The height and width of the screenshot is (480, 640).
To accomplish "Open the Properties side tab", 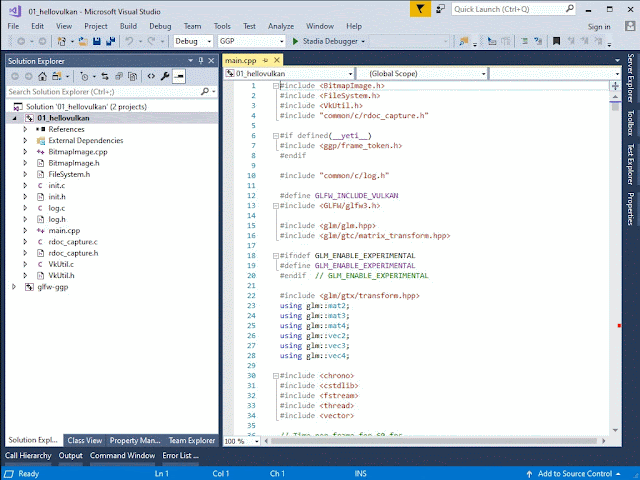I will tap(631, 209).
